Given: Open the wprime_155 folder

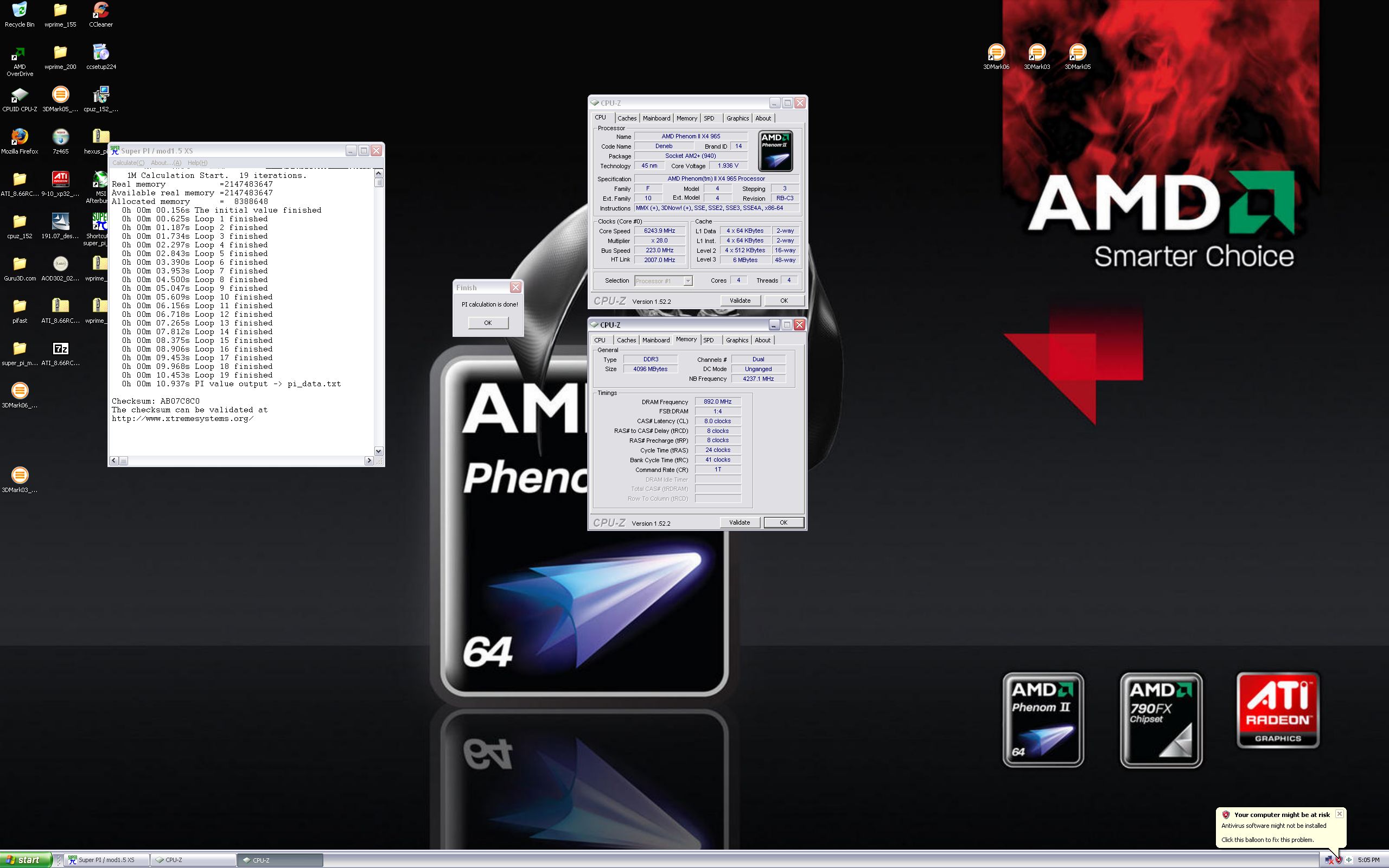Looking at the screenshot, I should click(x=60, y=15).
